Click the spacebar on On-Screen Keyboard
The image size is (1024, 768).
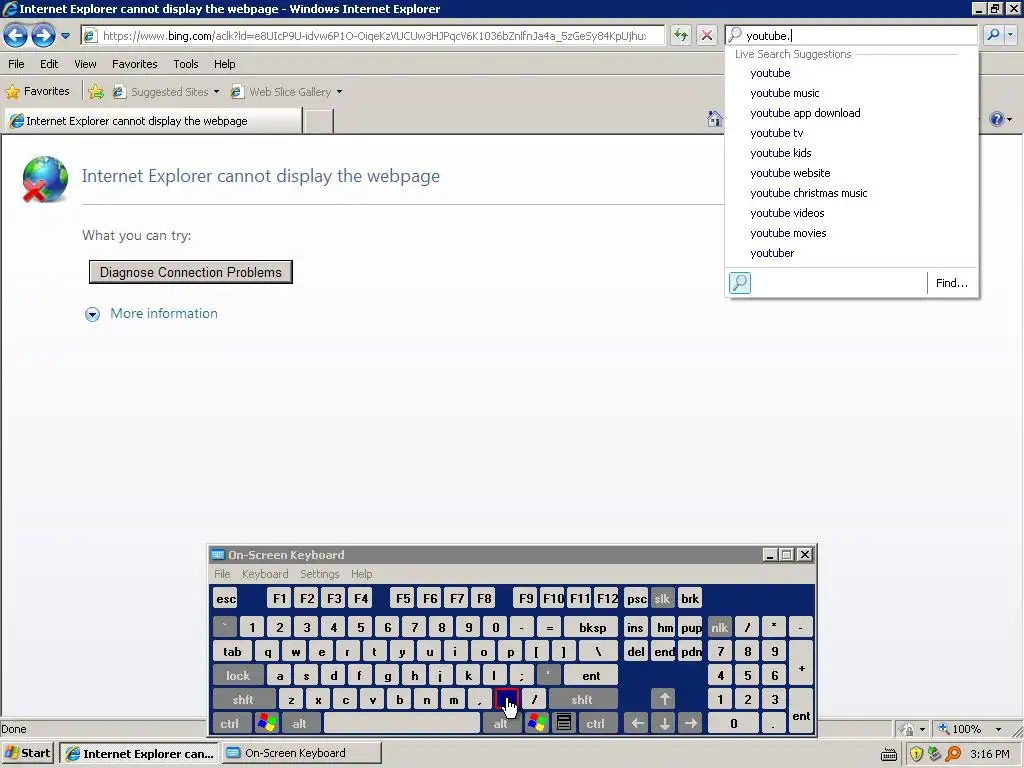coord(402,724)
